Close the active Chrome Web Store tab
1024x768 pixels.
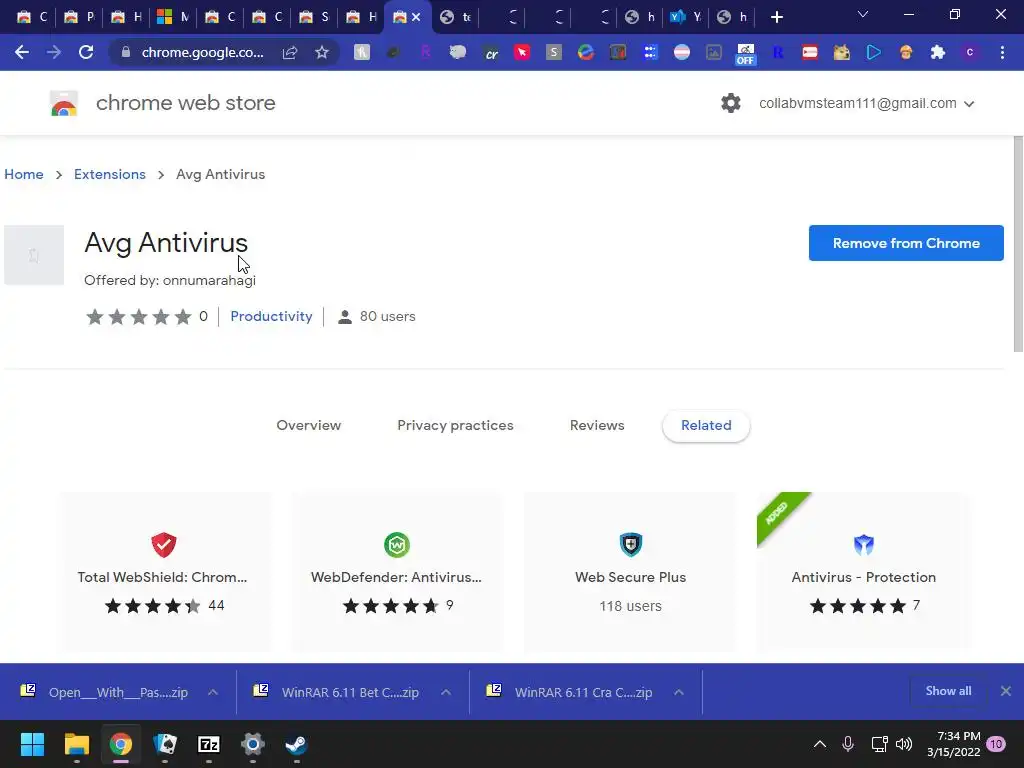(x=416, y=17)
